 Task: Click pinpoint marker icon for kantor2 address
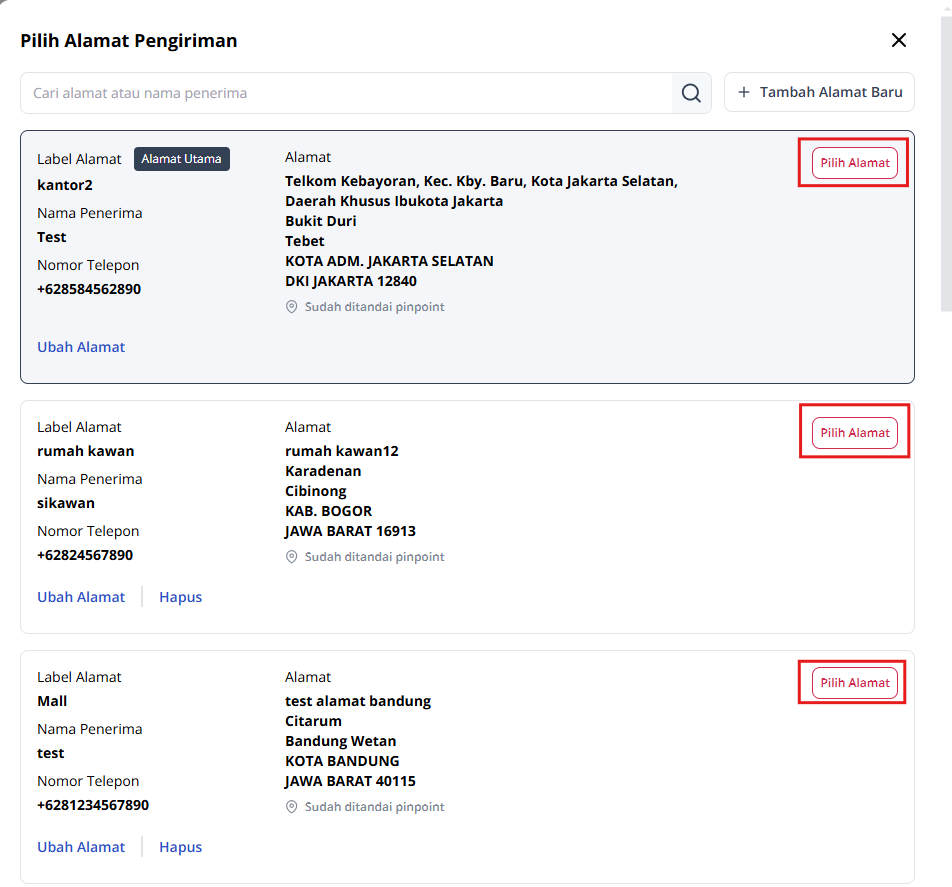tap(292, 307)
